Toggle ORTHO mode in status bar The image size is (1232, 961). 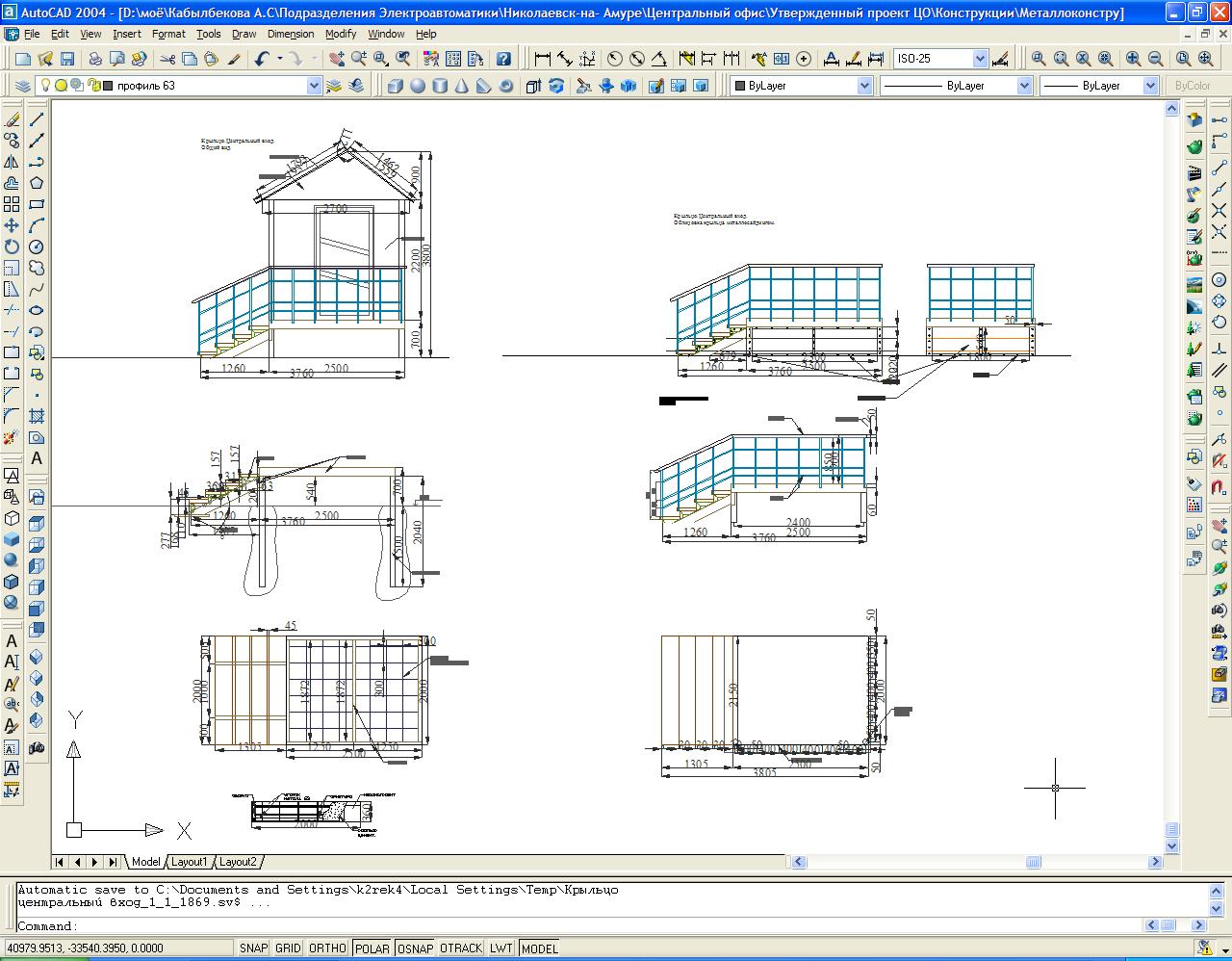point(327,948)
